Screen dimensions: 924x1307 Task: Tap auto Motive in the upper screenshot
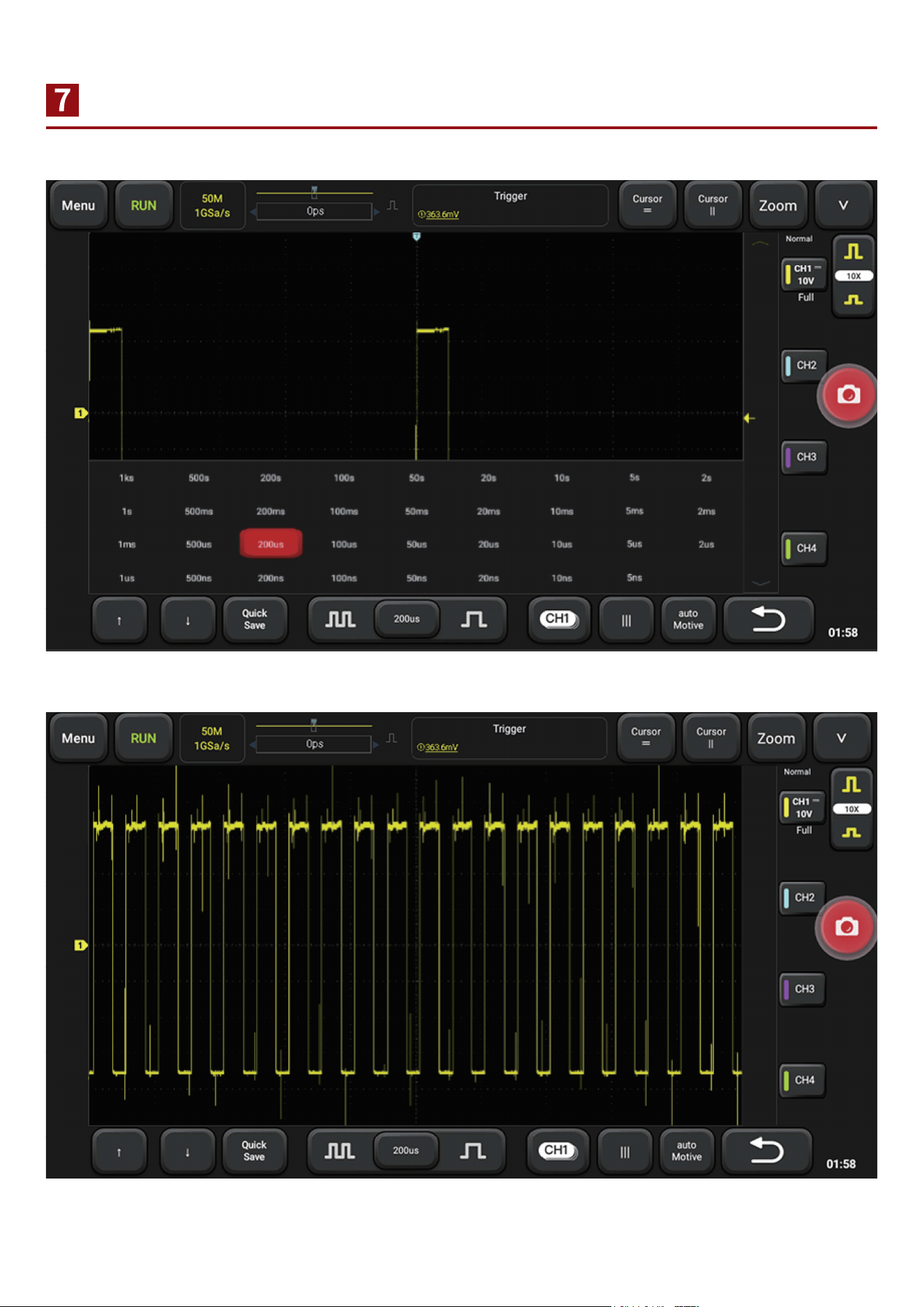[x=688, y=619]
